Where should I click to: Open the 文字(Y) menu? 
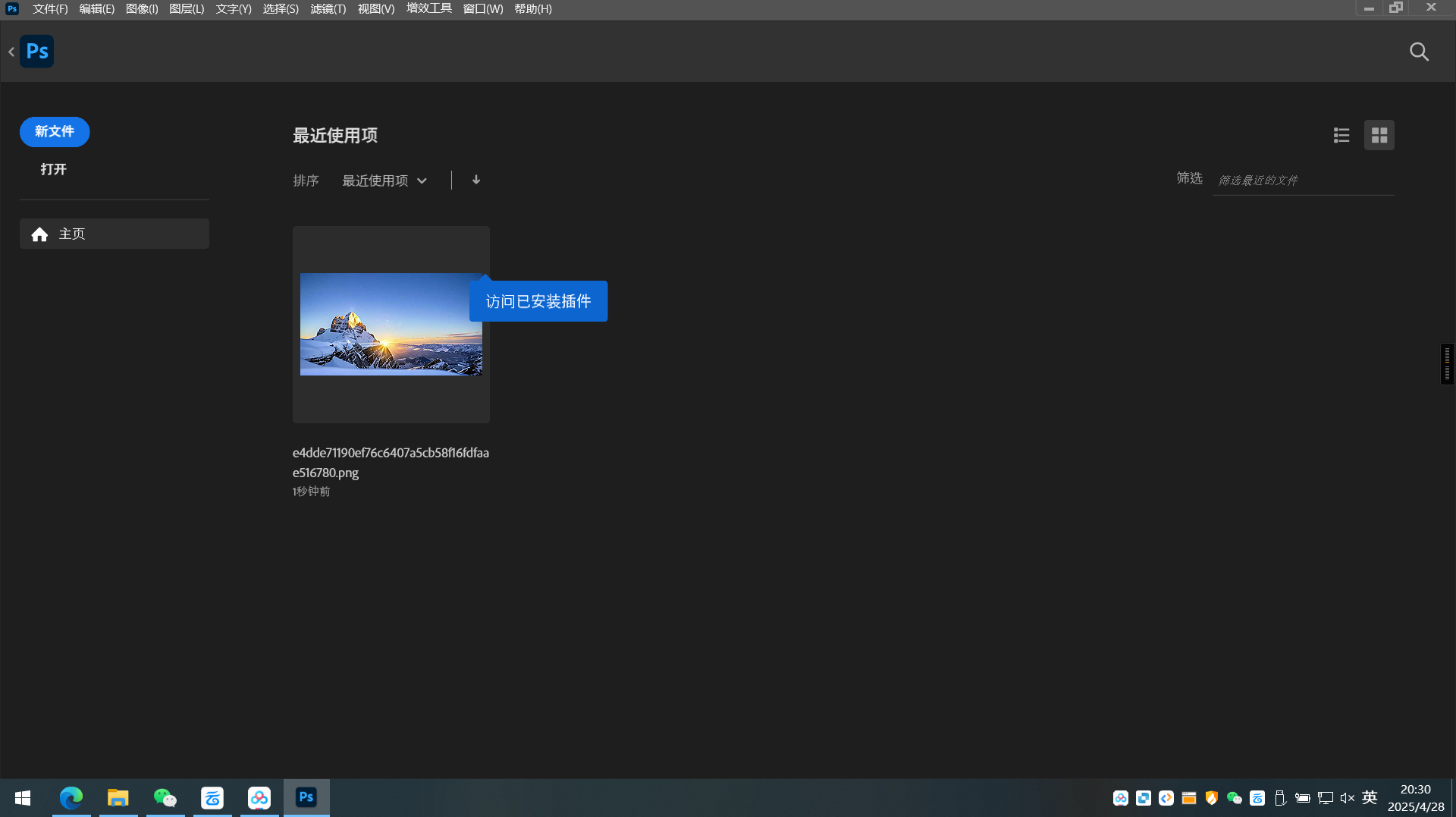(x=234, y=9)
